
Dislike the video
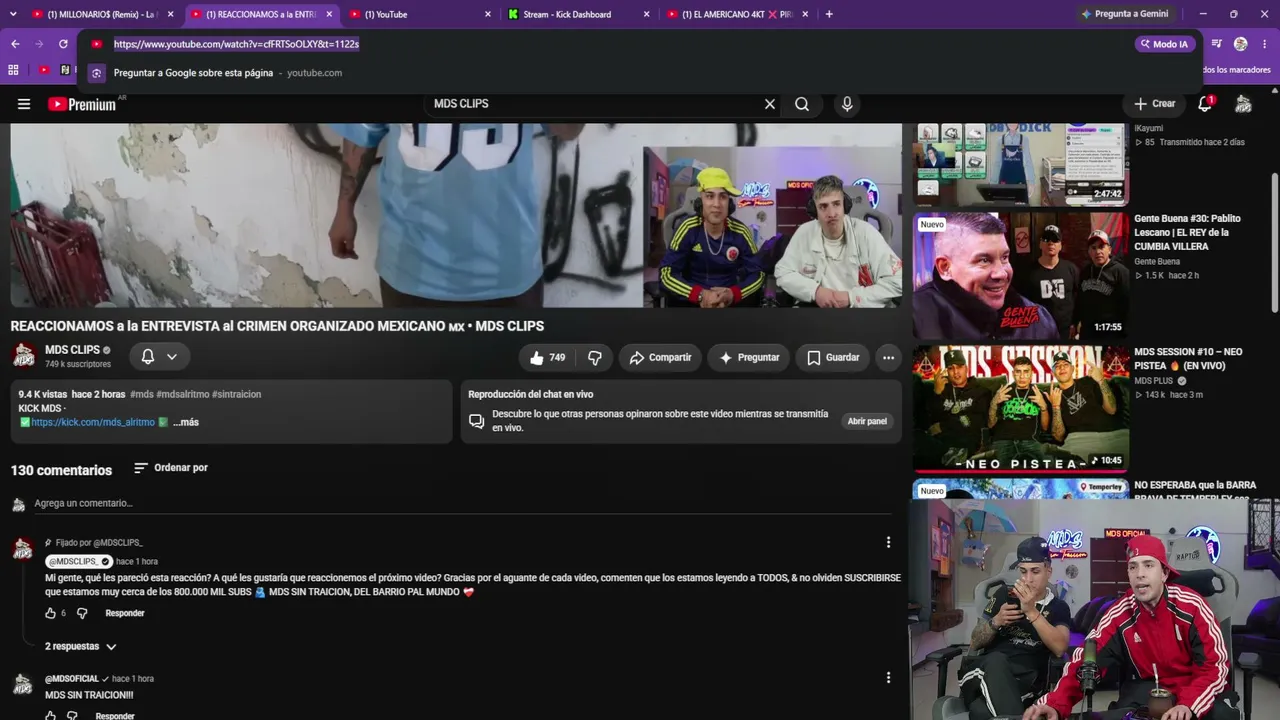(x=595, y=358)
